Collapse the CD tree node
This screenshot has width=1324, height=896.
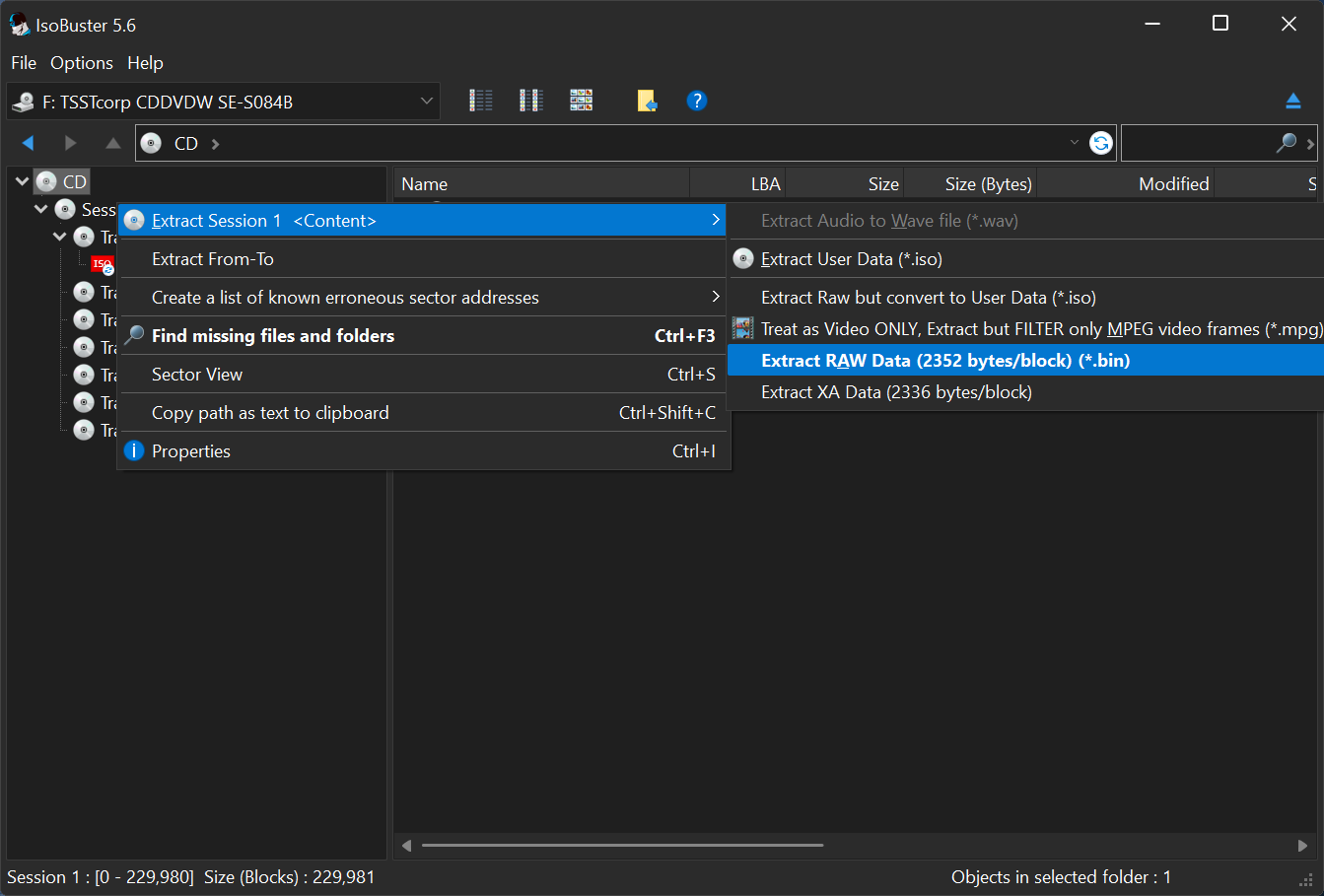[22, 181]
